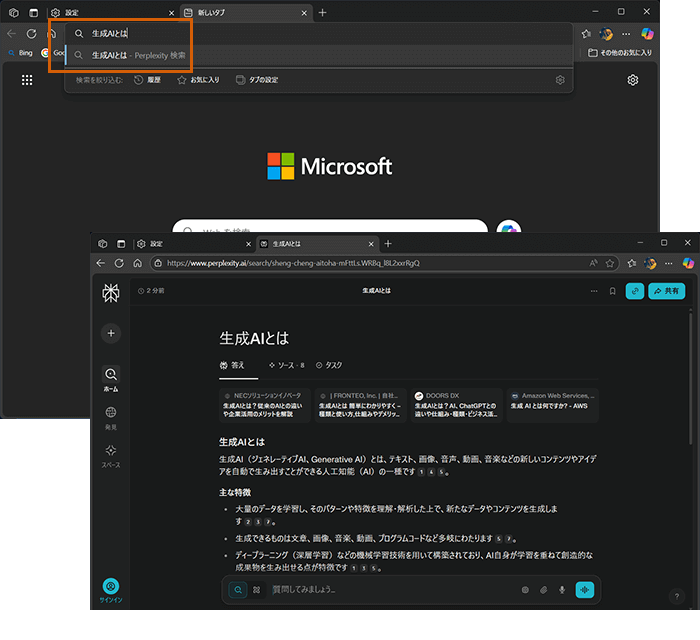Viewport: 700px width, 640px height.
Task: Open the source globe icon in the question box
Action: [x=525, y=590]
